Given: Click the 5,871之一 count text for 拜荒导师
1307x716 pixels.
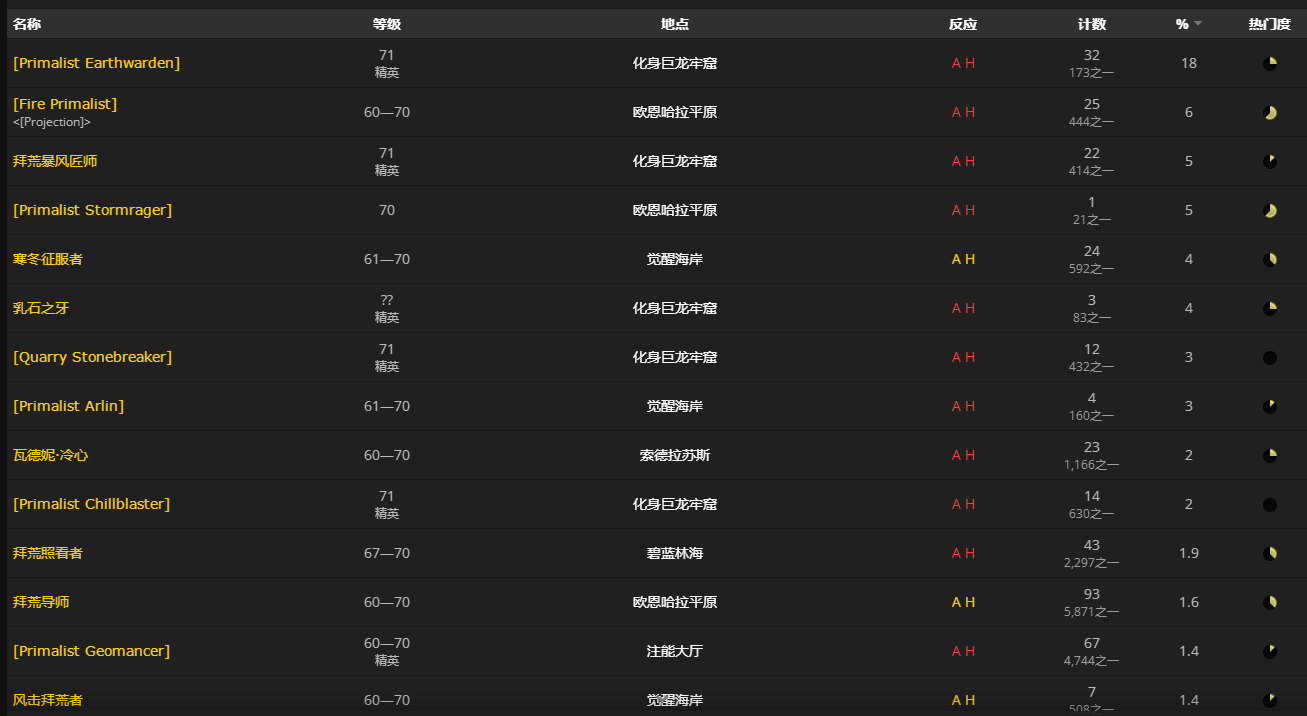Looking at the screenshot, I should pos(1091,610).
